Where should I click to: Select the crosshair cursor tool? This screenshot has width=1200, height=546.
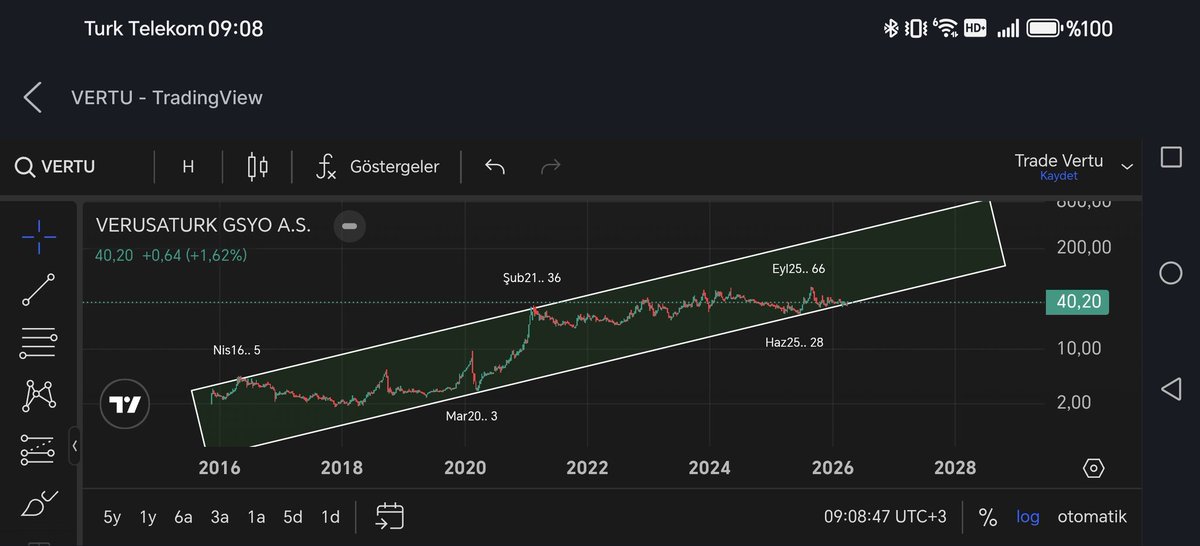click(39, 237)
